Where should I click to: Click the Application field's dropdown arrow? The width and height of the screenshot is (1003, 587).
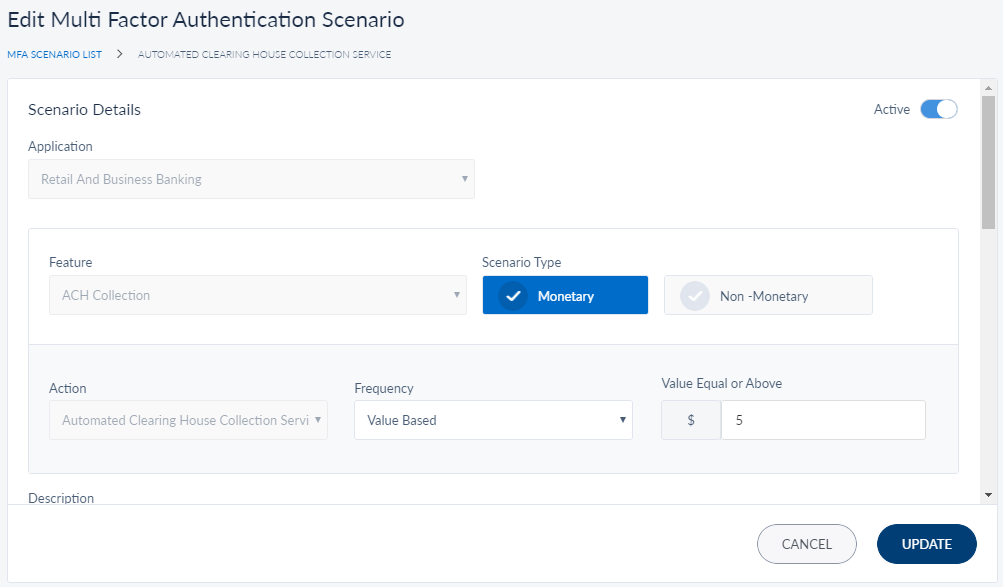tap(464, 179)
